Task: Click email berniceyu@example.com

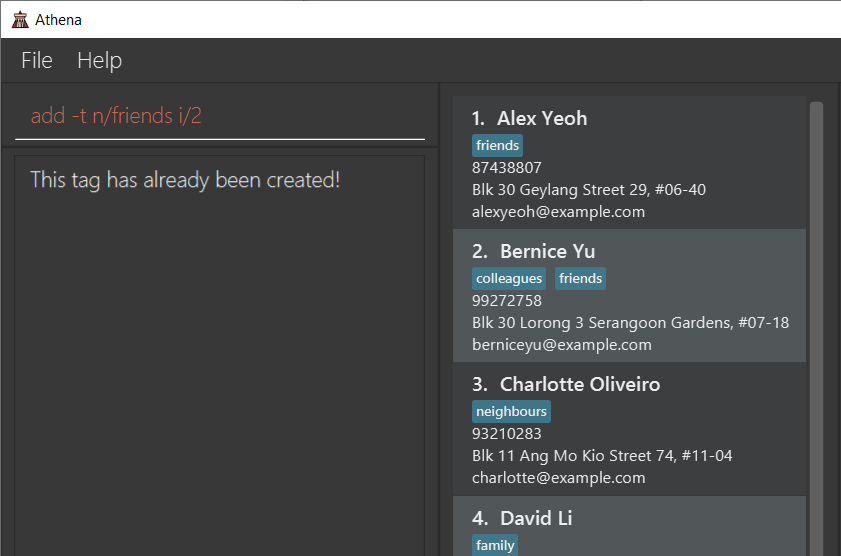Action: [562, 345]
